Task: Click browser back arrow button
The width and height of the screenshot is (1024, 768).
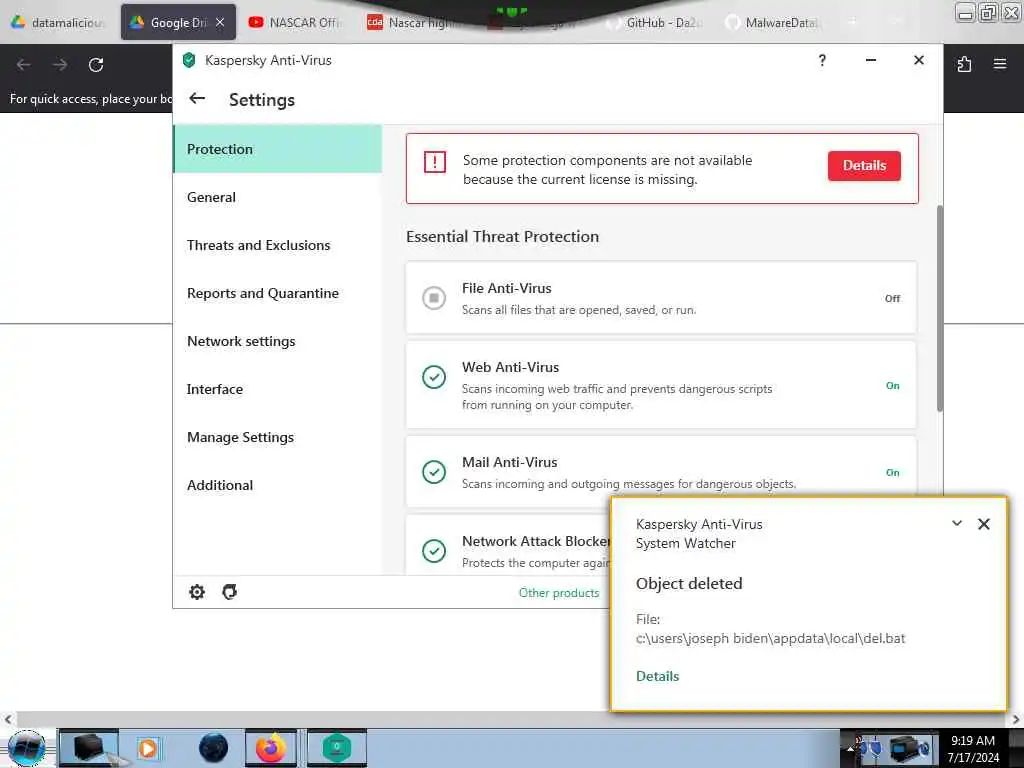Action: tap(24, 65)
